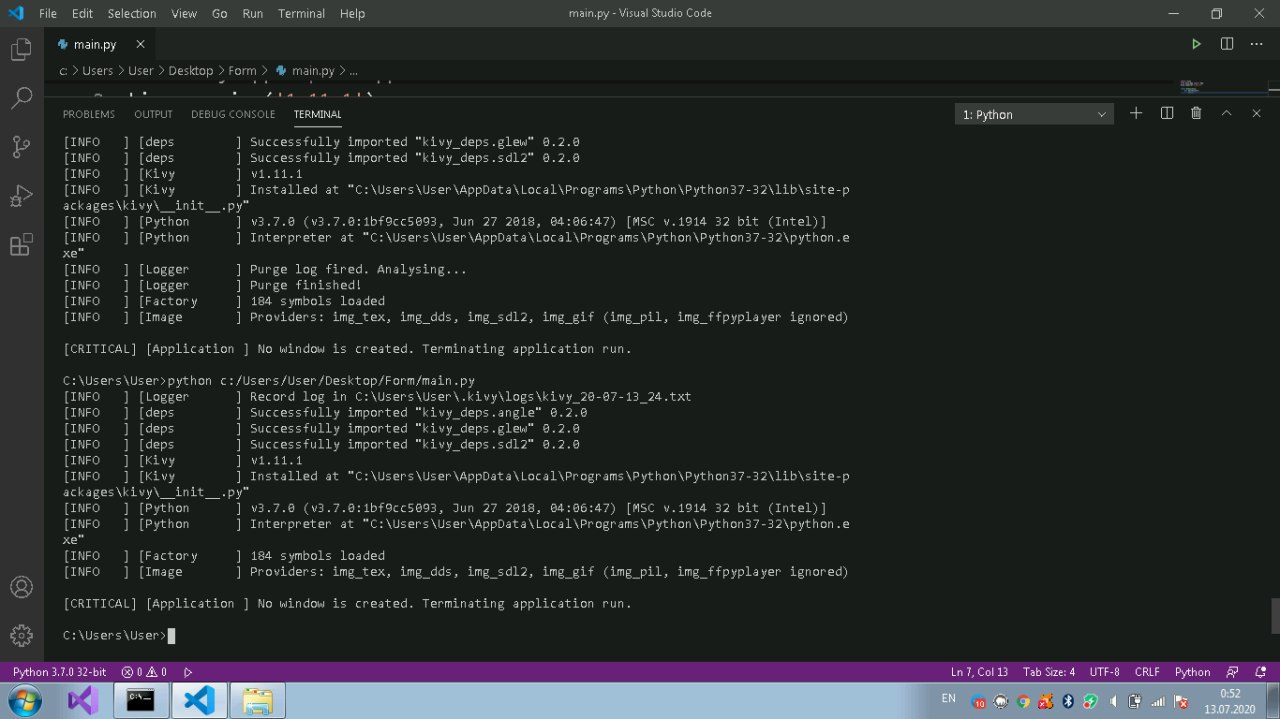Close the terminal panel
The height and width of the screenshot is (719, 1280).
1256,114
